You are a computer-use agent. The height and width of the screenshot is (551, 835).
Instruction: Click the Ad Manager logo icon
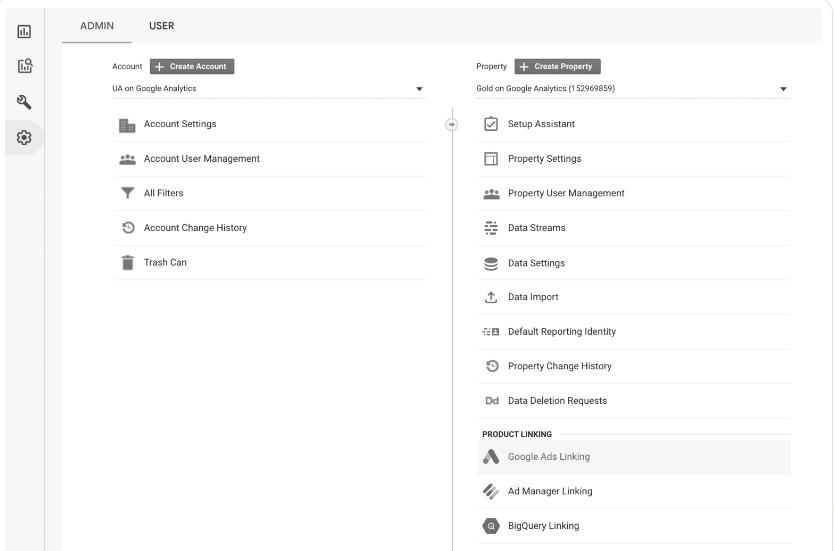click(491, 491)
